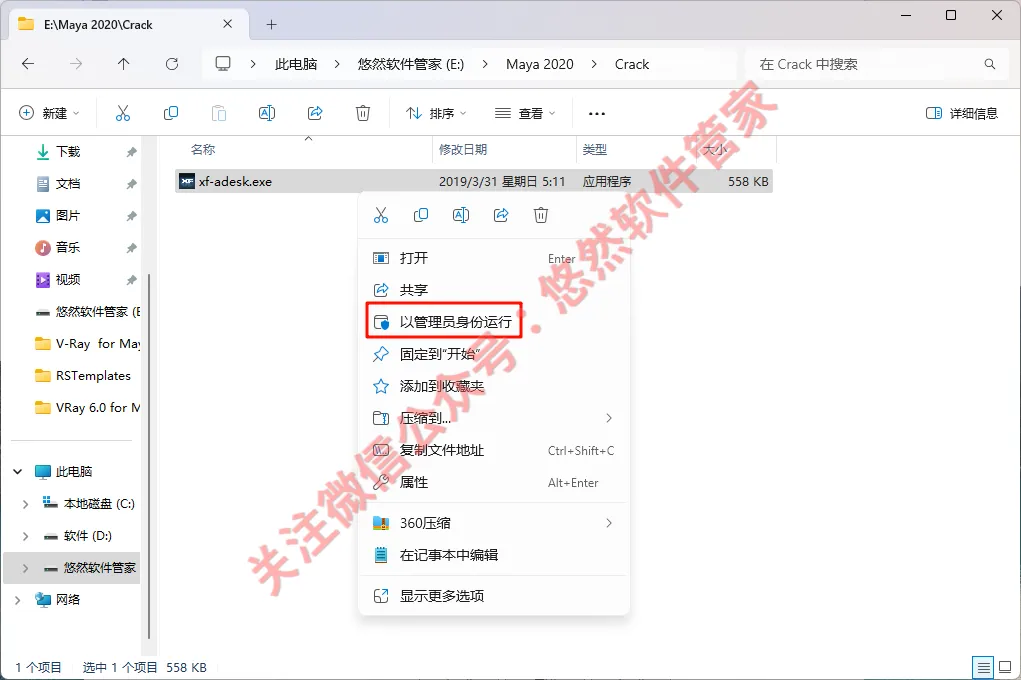Select 显示更多选项 in the context menu
The height and width of the screenshot is (680, 1021).
(494, 596)
